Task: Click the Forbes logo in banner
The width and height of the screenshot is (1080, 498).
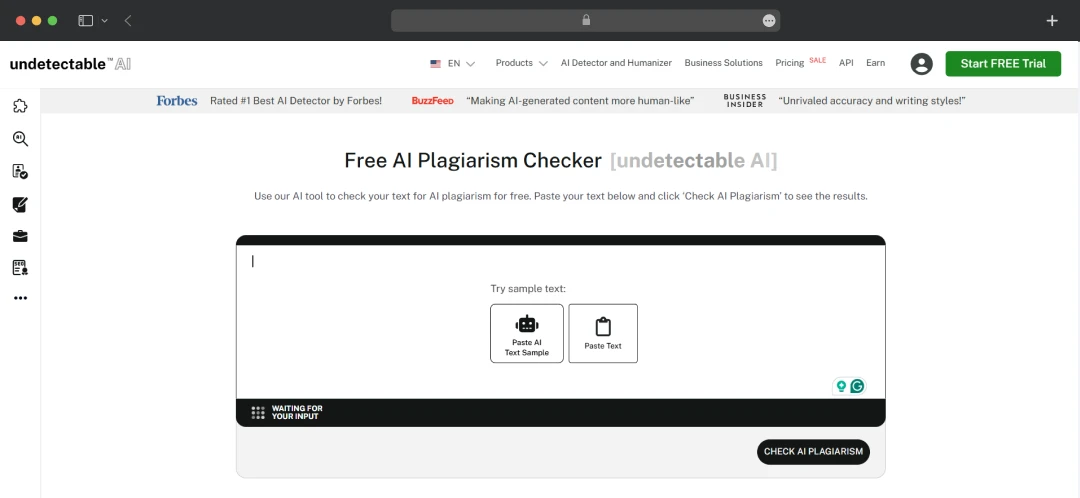Action: tap(176, 101)
